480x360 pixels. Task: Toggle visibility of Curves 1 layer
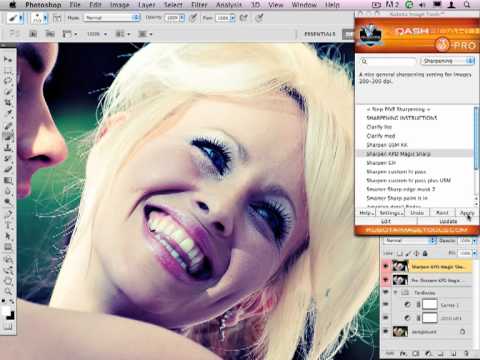(386, 305)
